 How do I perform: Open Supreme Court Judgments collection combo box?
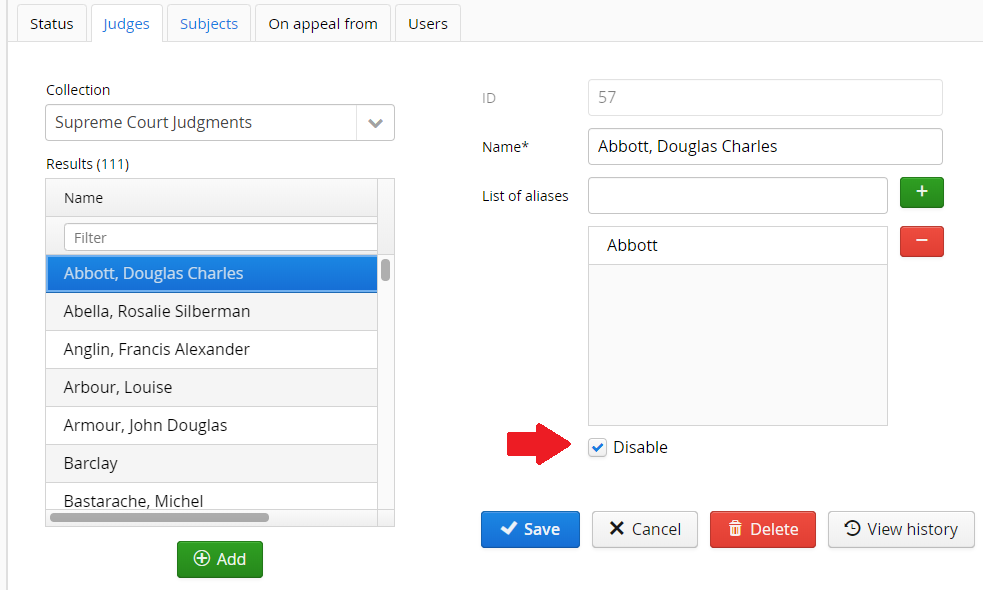200,123
